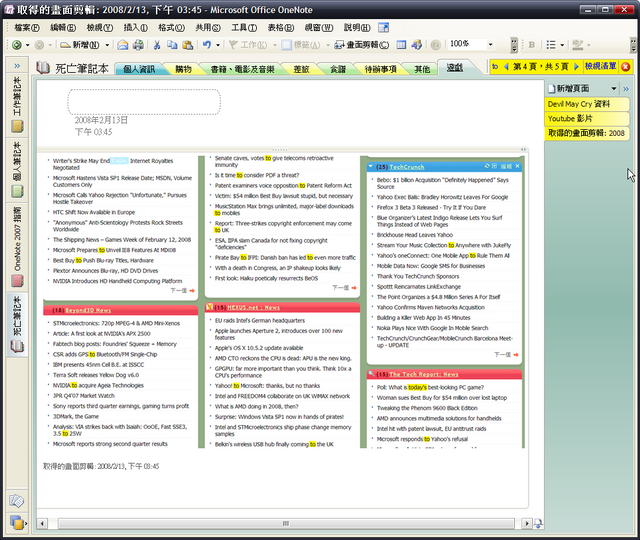Click the green Back navigation icon

click(x=17, y=45)
